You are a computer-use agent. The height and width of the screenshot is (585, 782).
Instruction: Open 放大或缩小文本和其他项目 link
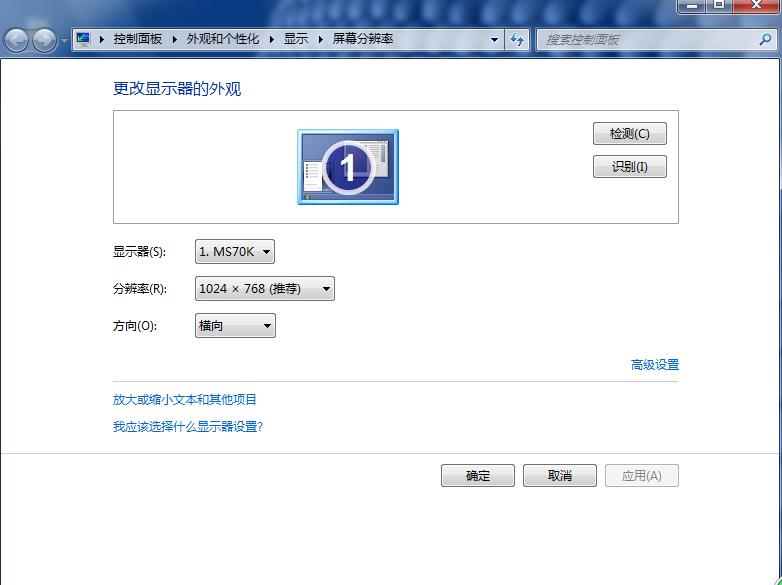[185, 399]
